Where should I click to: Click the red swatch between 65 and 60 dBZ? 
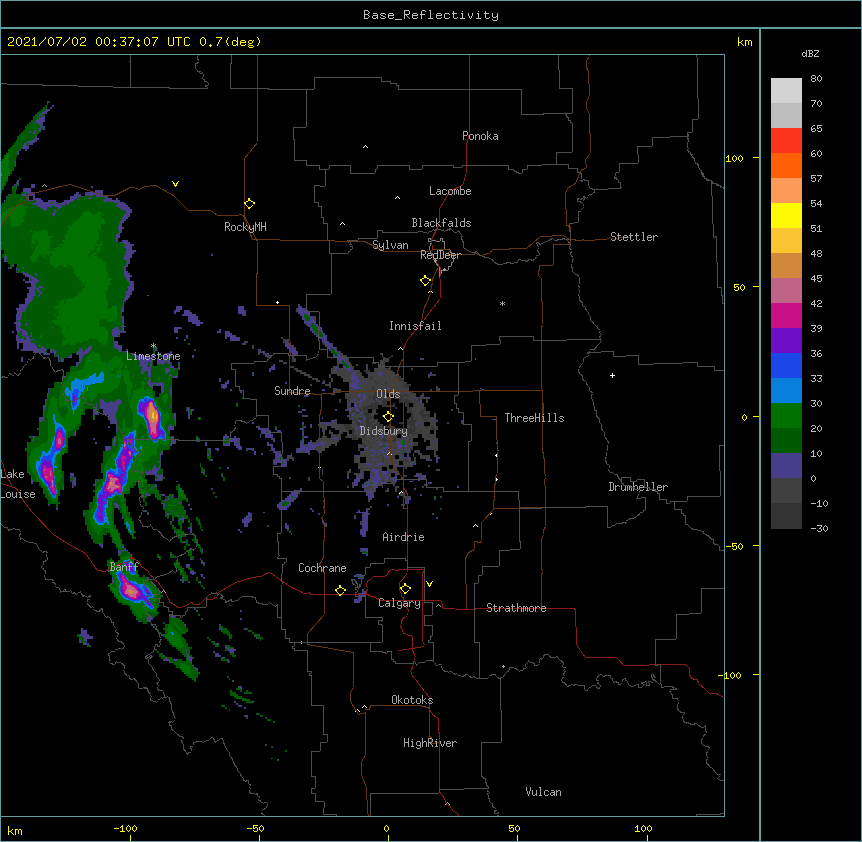click(786, 141)
